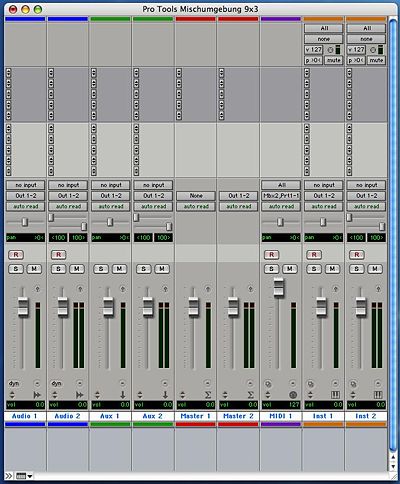
Task: Click the 'Audio 1' track name
Action: (25, 416)
